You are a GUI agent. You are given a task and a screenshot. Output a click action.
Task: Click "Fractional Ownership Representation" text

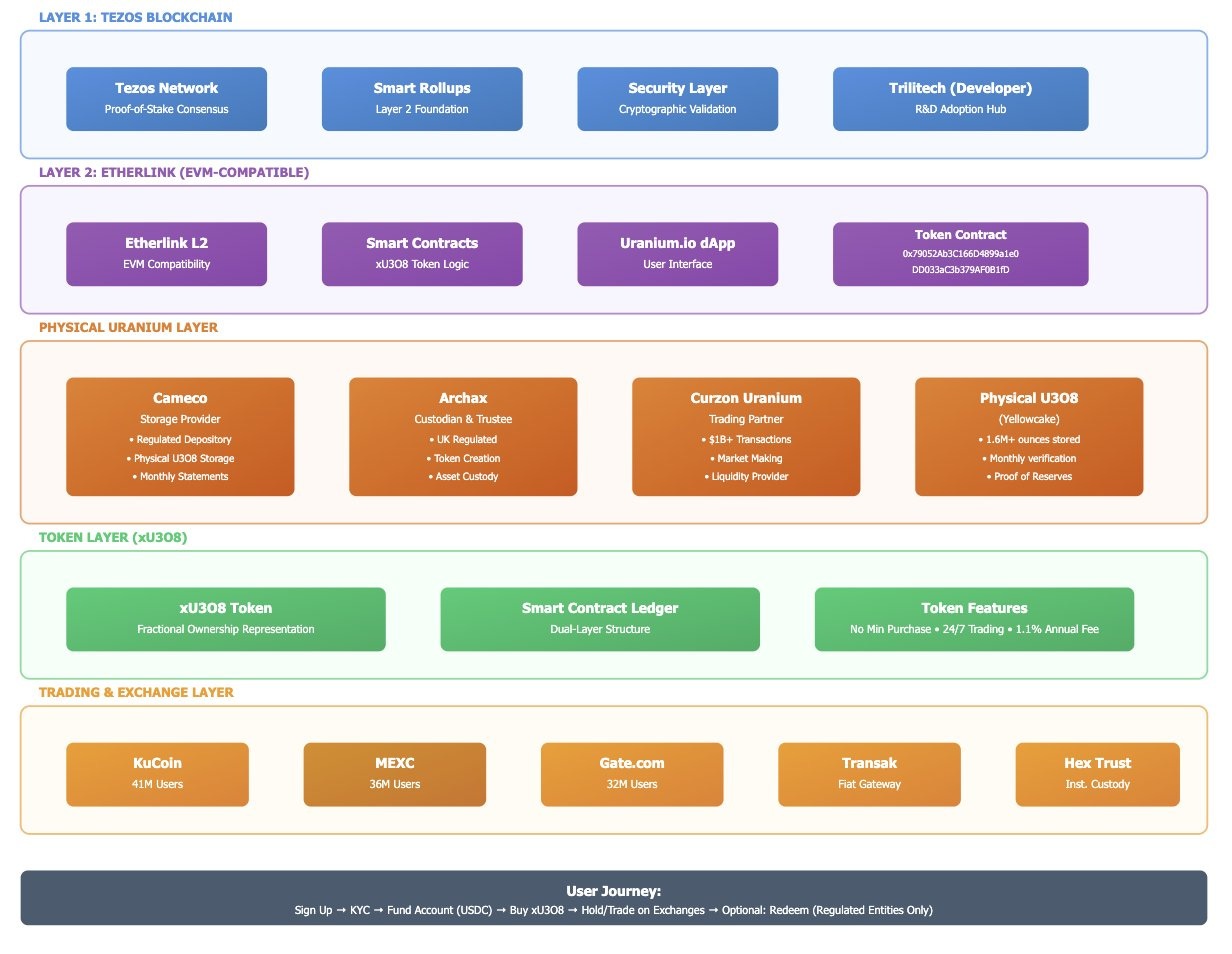226,630
